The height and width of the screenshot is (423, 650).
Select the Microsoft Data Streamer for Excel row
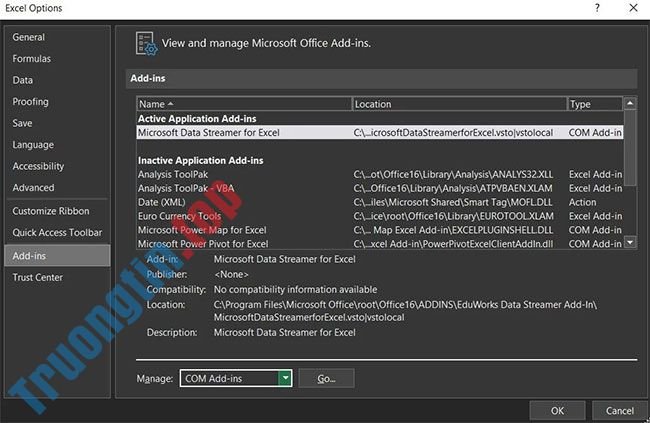pyautogui.click(x=380, y=133)
